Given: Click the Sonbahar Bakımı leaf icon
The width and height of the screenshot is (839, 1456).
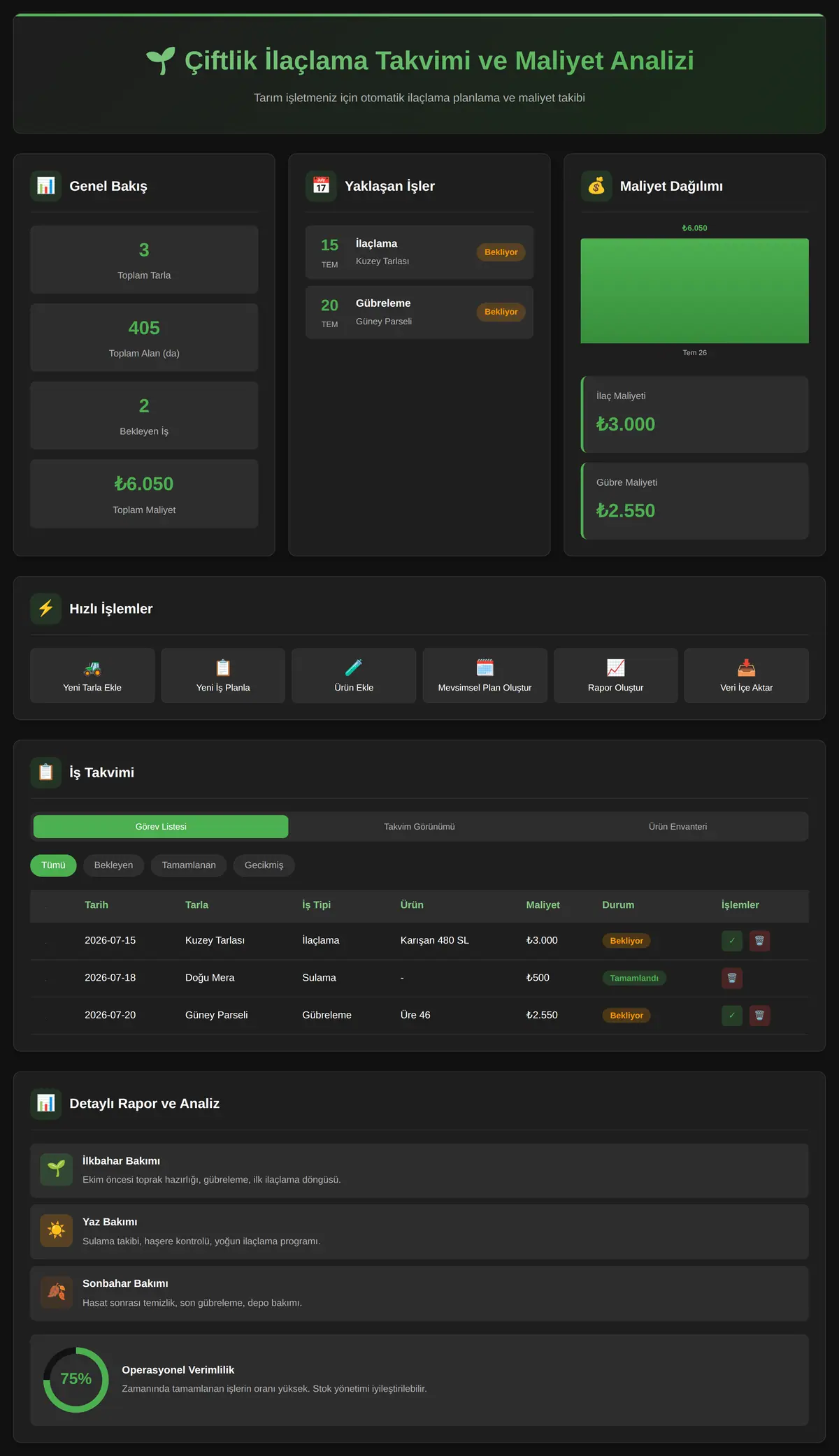Looking at the screenshot, I should tap(57, 1292).
